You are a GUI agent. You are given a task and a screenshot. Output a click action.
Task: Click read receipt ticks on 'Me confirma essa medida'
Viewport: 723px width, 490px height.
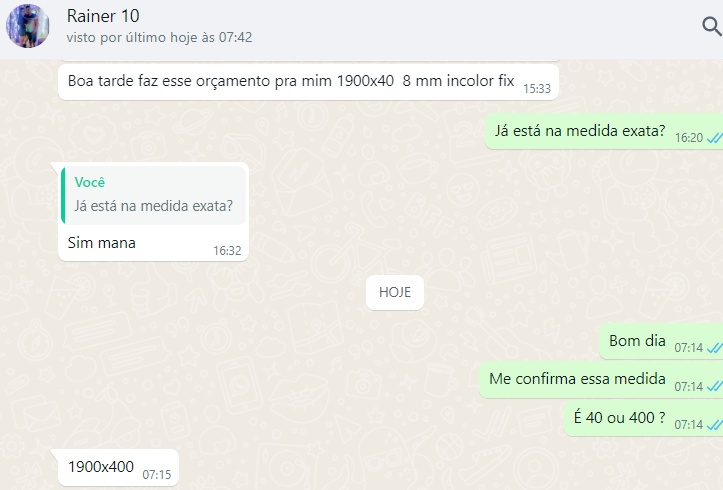coord(715,386)
